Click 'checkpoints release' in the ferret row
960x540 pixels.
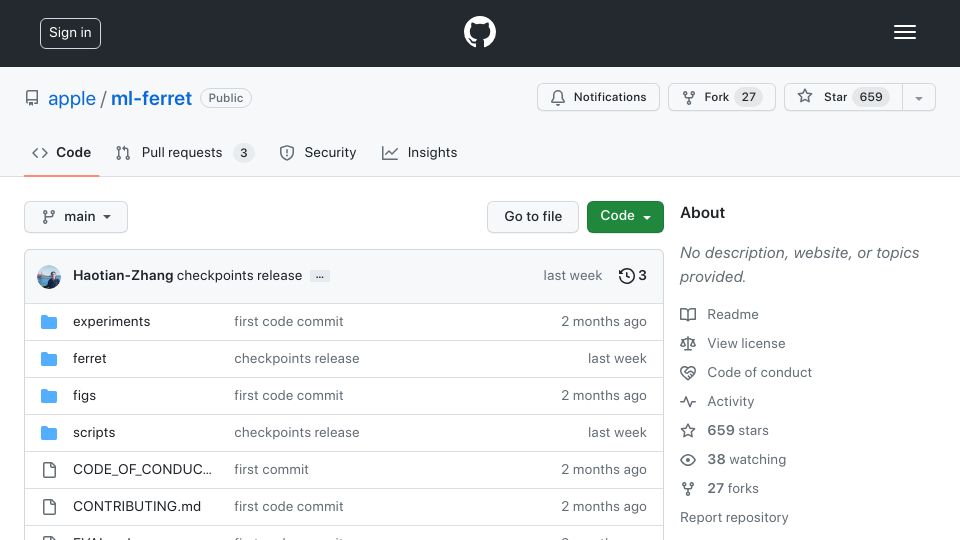click(296, 358)
